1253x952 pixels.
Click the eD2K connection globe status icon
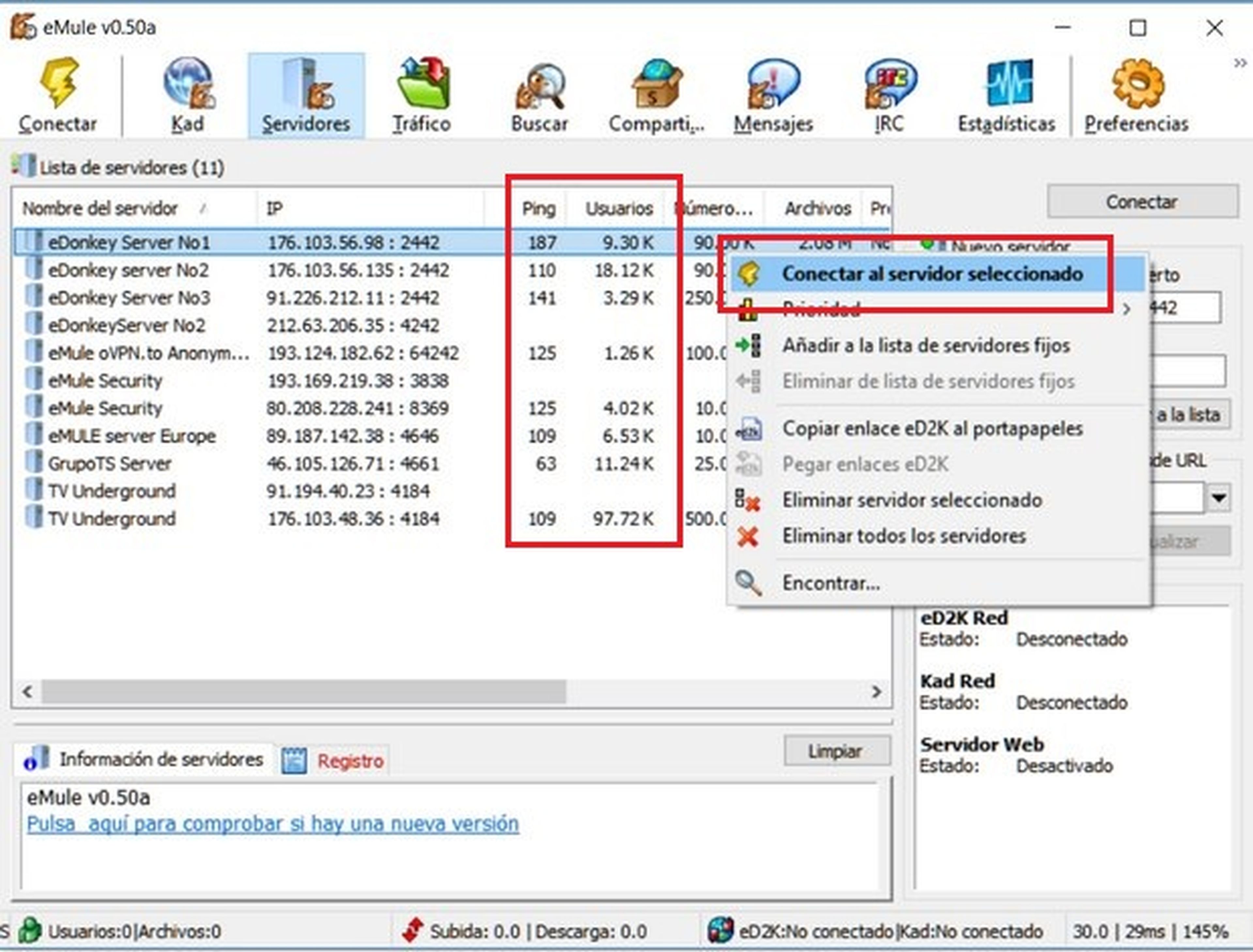click(720, 930)
